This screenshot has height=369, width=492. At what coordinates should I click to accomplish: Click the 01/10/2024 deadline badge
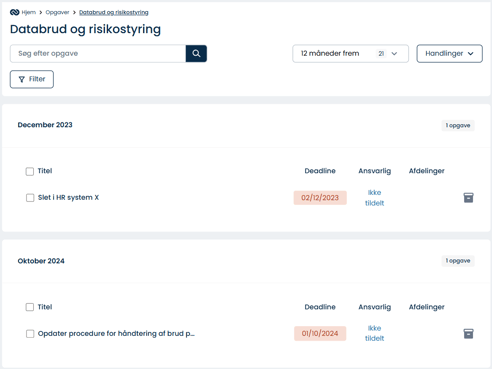click(x=320, y=333)
